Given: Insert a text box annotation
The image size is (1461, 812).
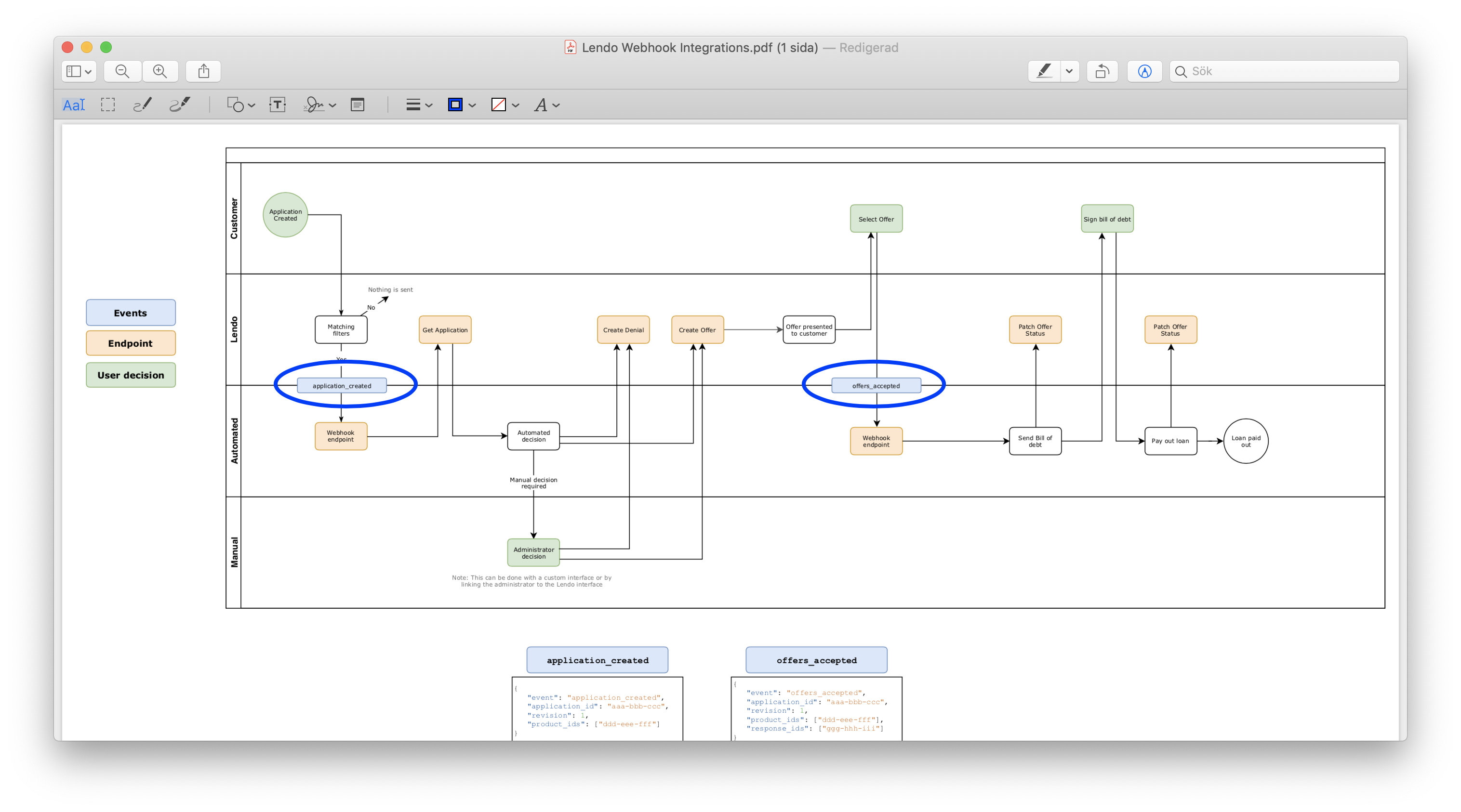Looking at the screenshot, I should (x=278, y=105).
